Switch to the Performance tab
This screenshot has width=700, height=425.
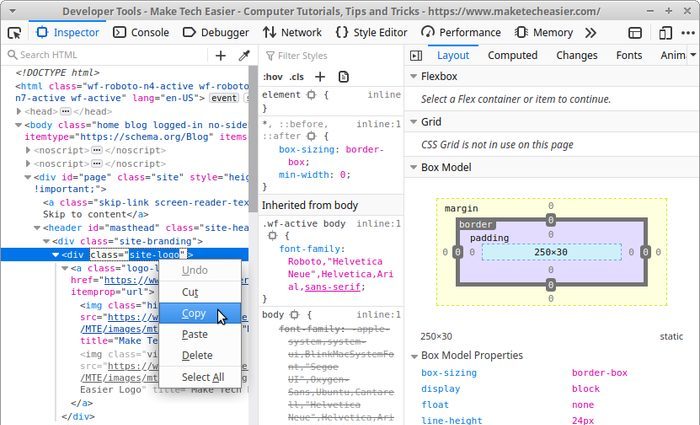point(461,33)
